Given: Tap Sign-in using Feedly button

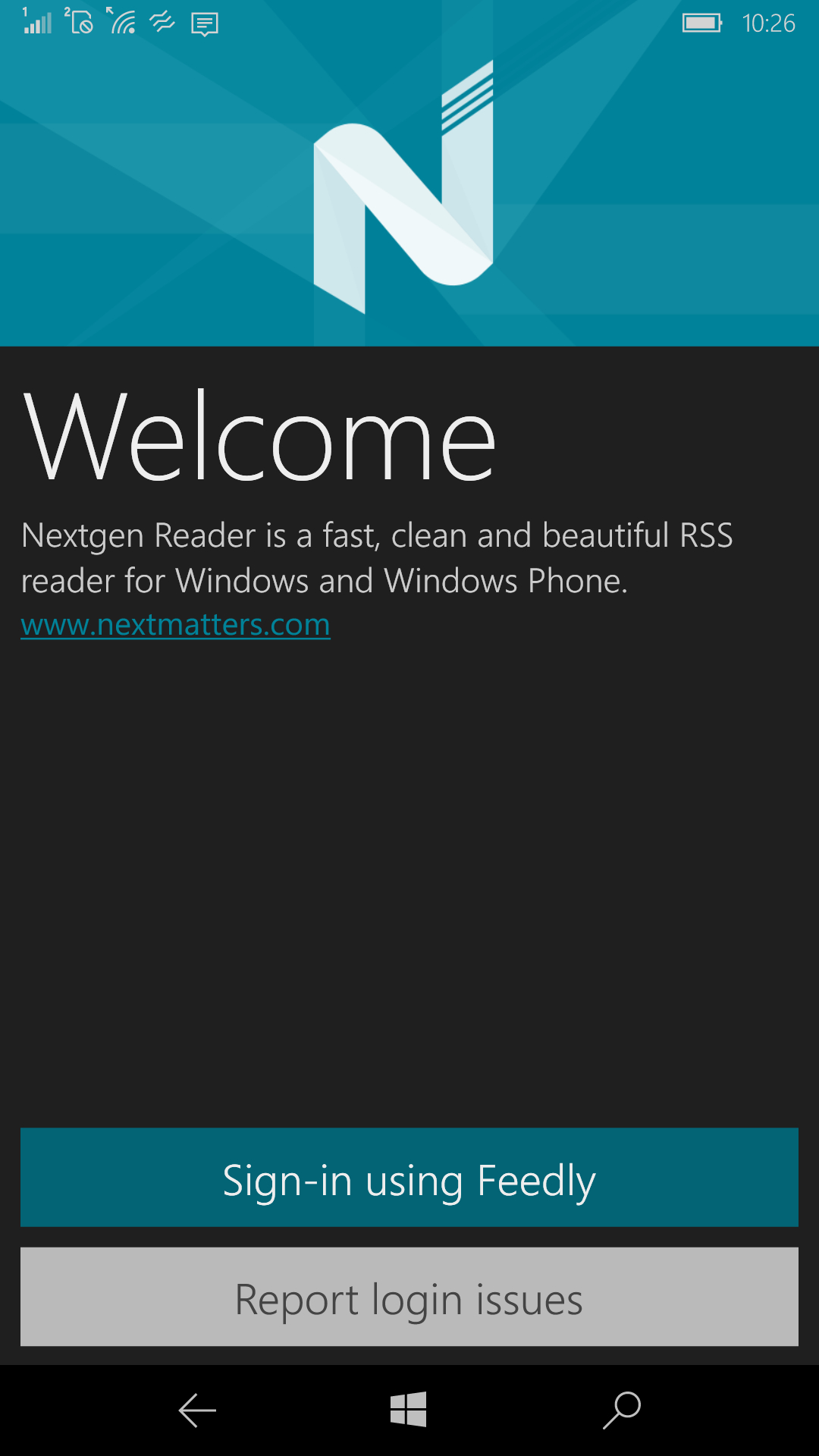Looking at the screenshot, I should [x=409, y=1177].
